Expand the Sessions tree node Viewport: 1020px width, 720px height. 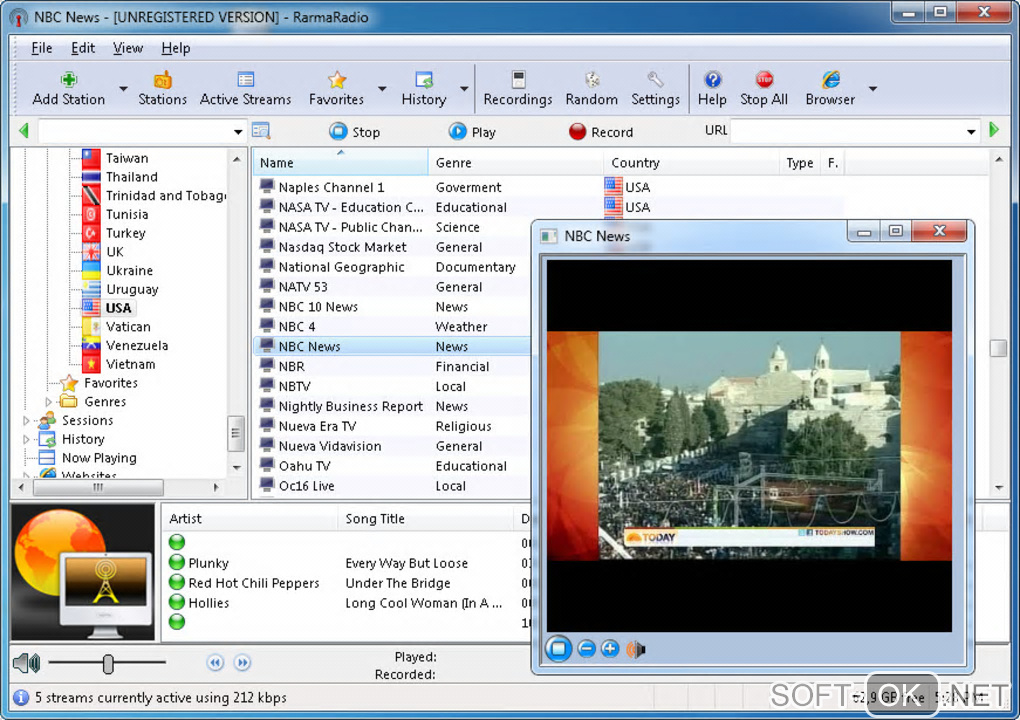27,421
